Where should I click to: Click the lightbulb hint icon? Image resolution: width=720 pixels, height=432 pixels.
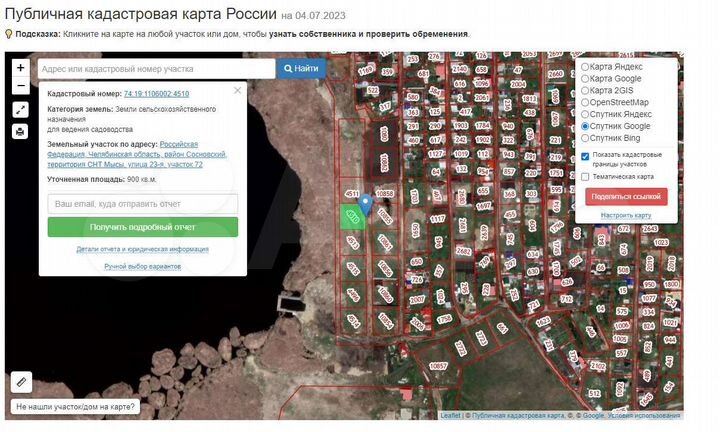[8, 34]
